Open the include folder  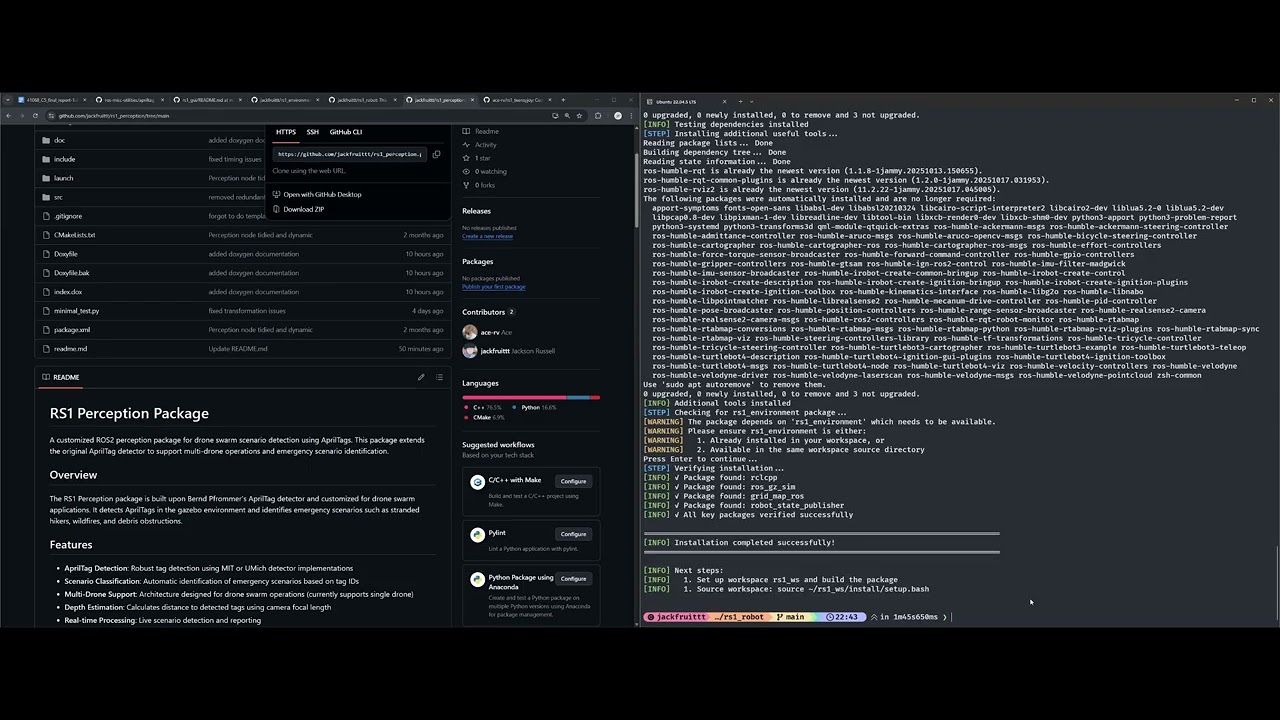pyautogui.click(x=64, y=159)
